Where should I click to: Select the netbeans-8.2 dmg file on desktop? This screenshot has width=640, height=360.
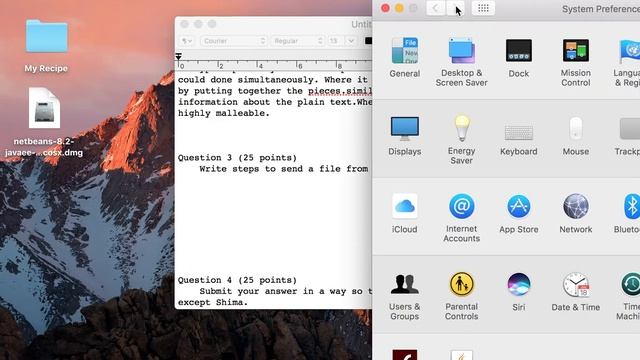pos(44,122)
